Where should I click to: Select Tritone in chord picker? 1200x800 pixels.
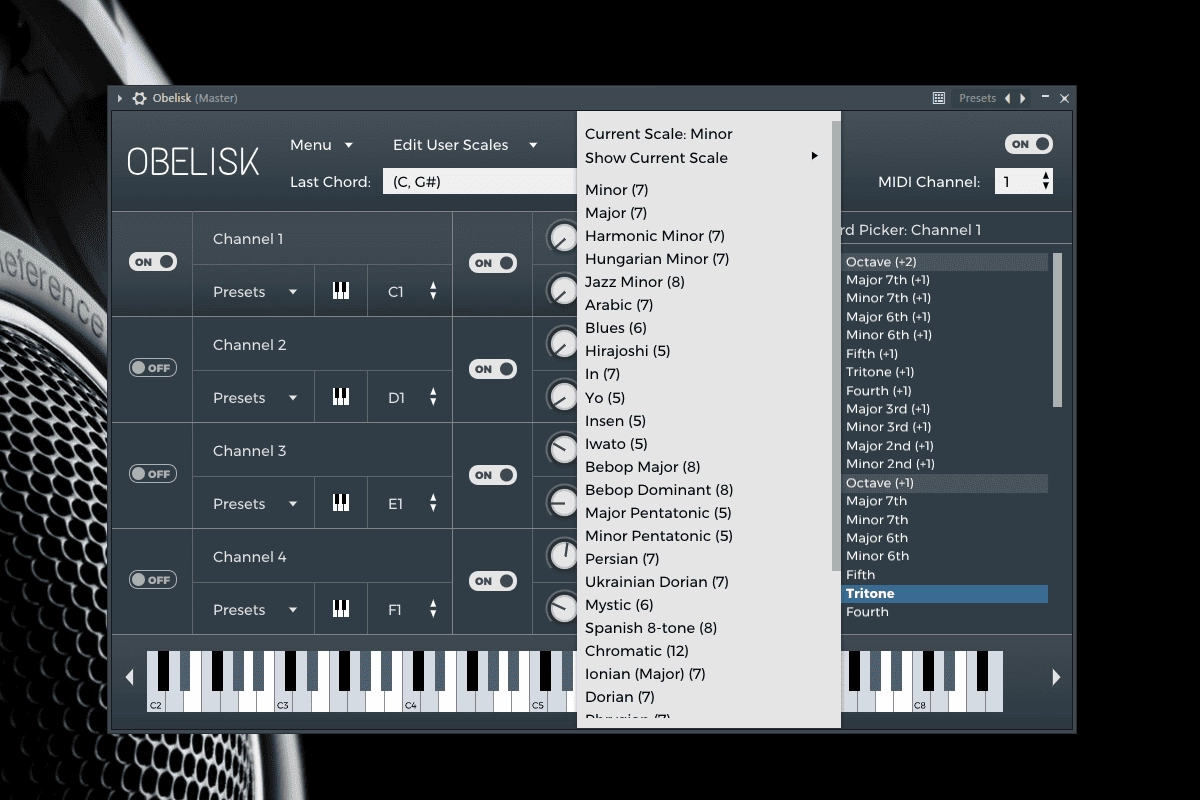945,593
